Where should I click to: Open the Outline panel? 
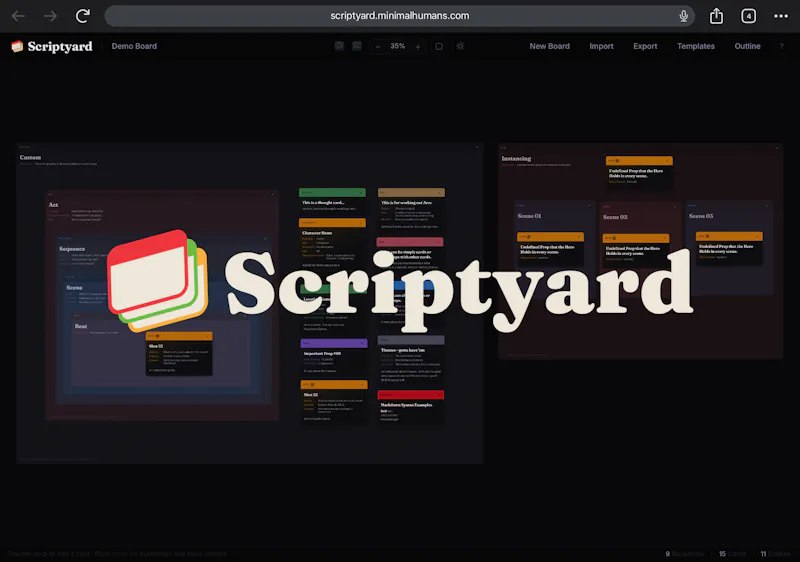[747, 46]
